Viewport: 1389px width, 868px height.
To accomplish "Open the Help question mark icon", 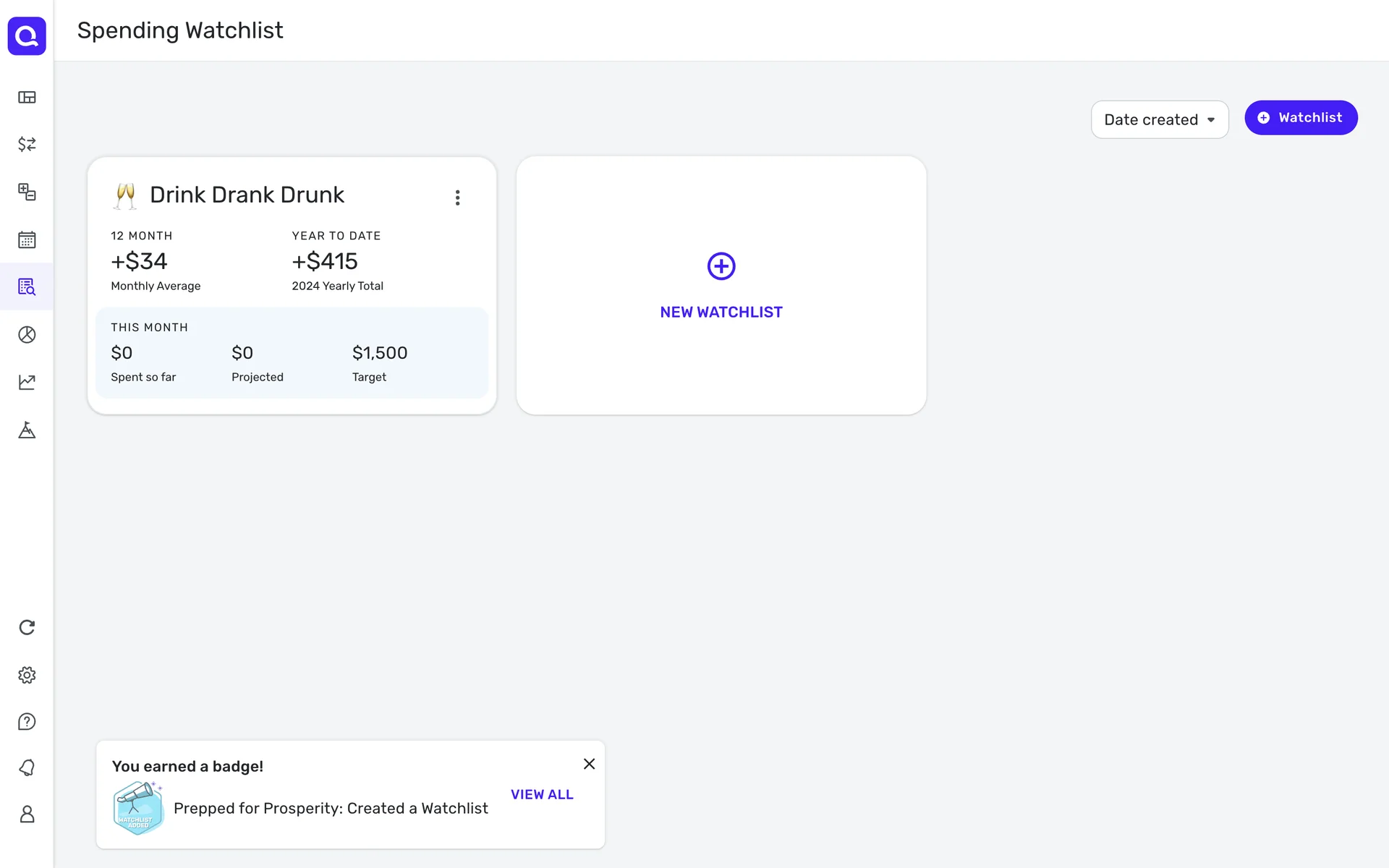I will point(27,721).
